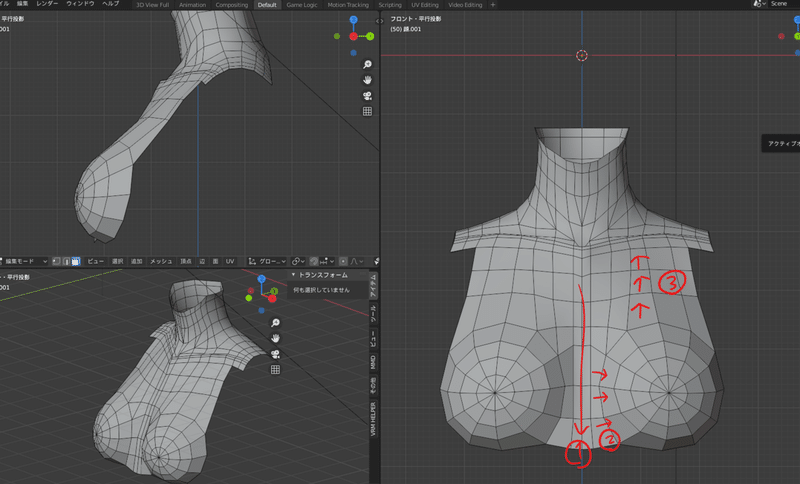Toggle camera view icon in top-left viewport
This screenshot has width=800, height=484.
pos(367,95)
